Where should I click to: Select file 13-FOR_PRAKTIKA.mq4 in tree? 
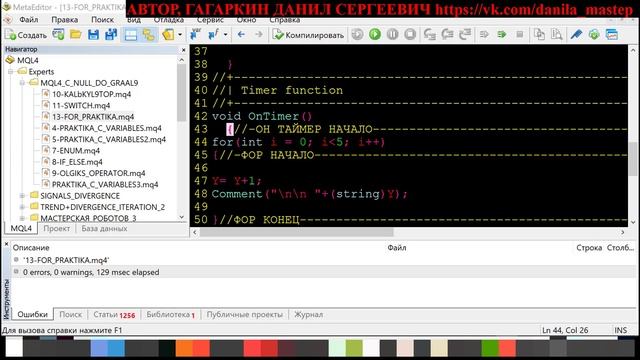tap(93, 117)
